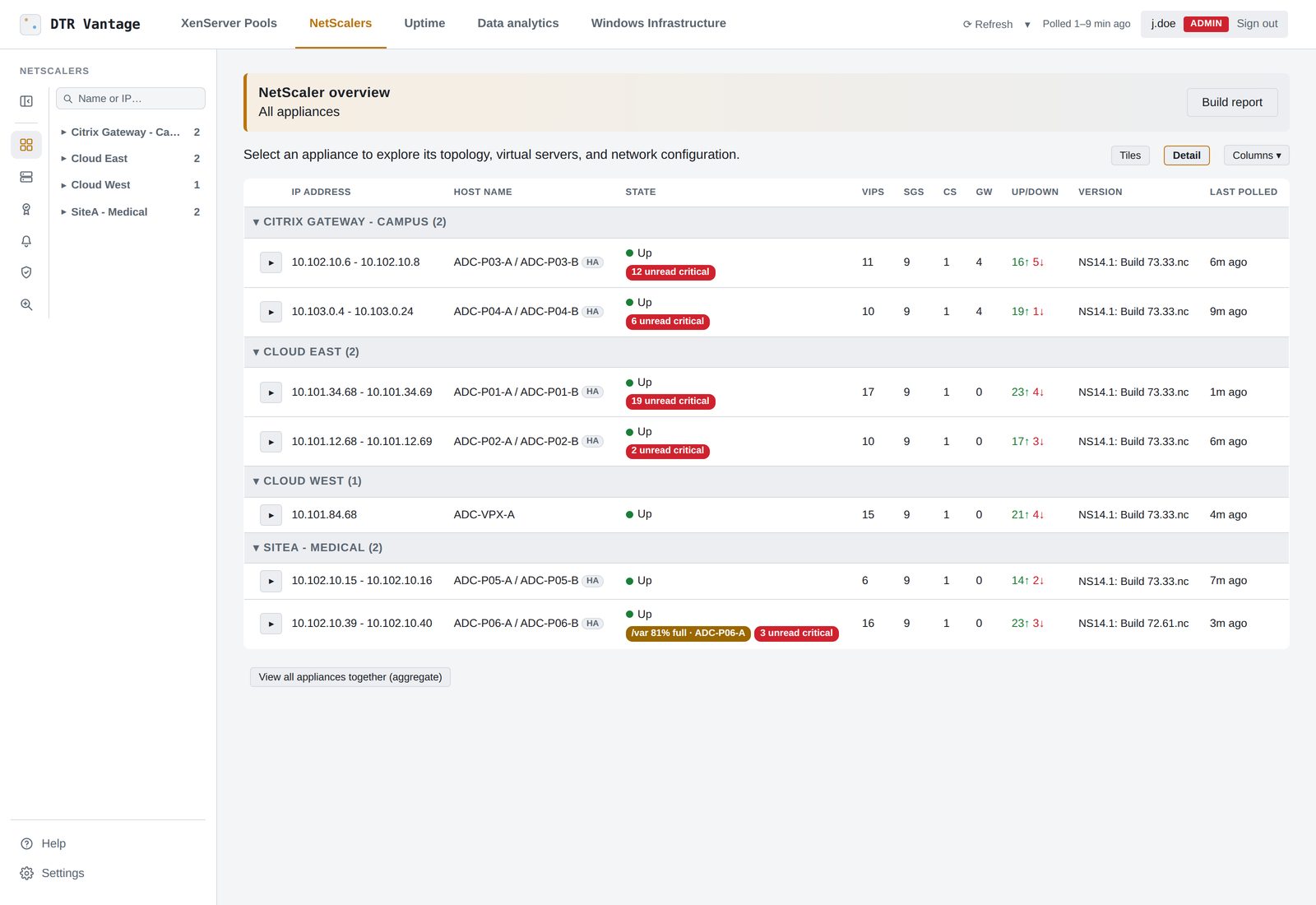Collapse the sidebar panel icon
The width and height of the screenshot is (1316, 905).
pos(26,101)
